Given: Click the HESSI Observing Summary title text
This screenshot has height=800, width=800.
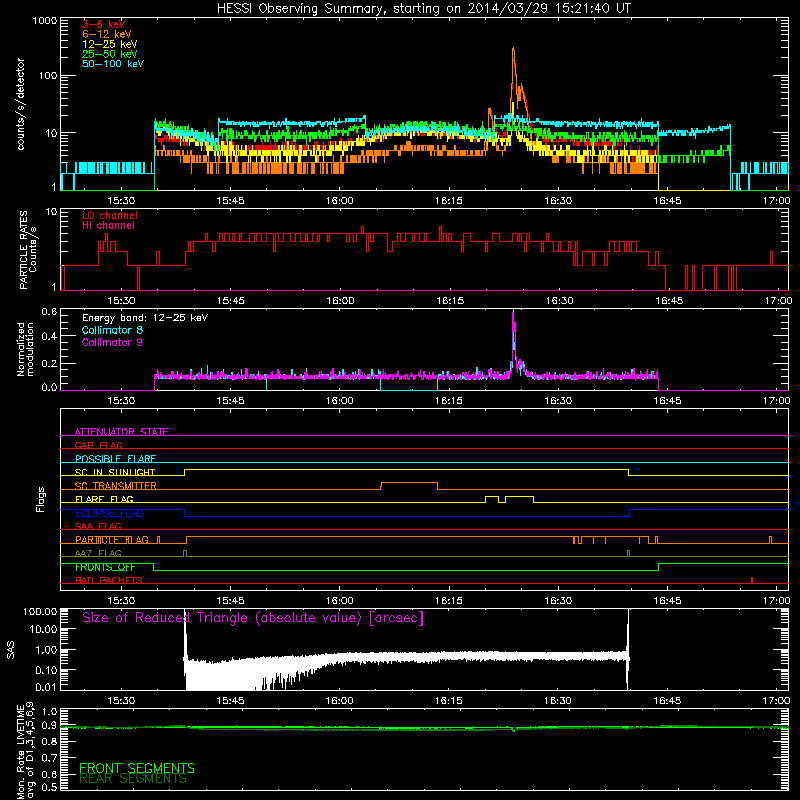Looking at the screenshot, I should coord(423,8).
